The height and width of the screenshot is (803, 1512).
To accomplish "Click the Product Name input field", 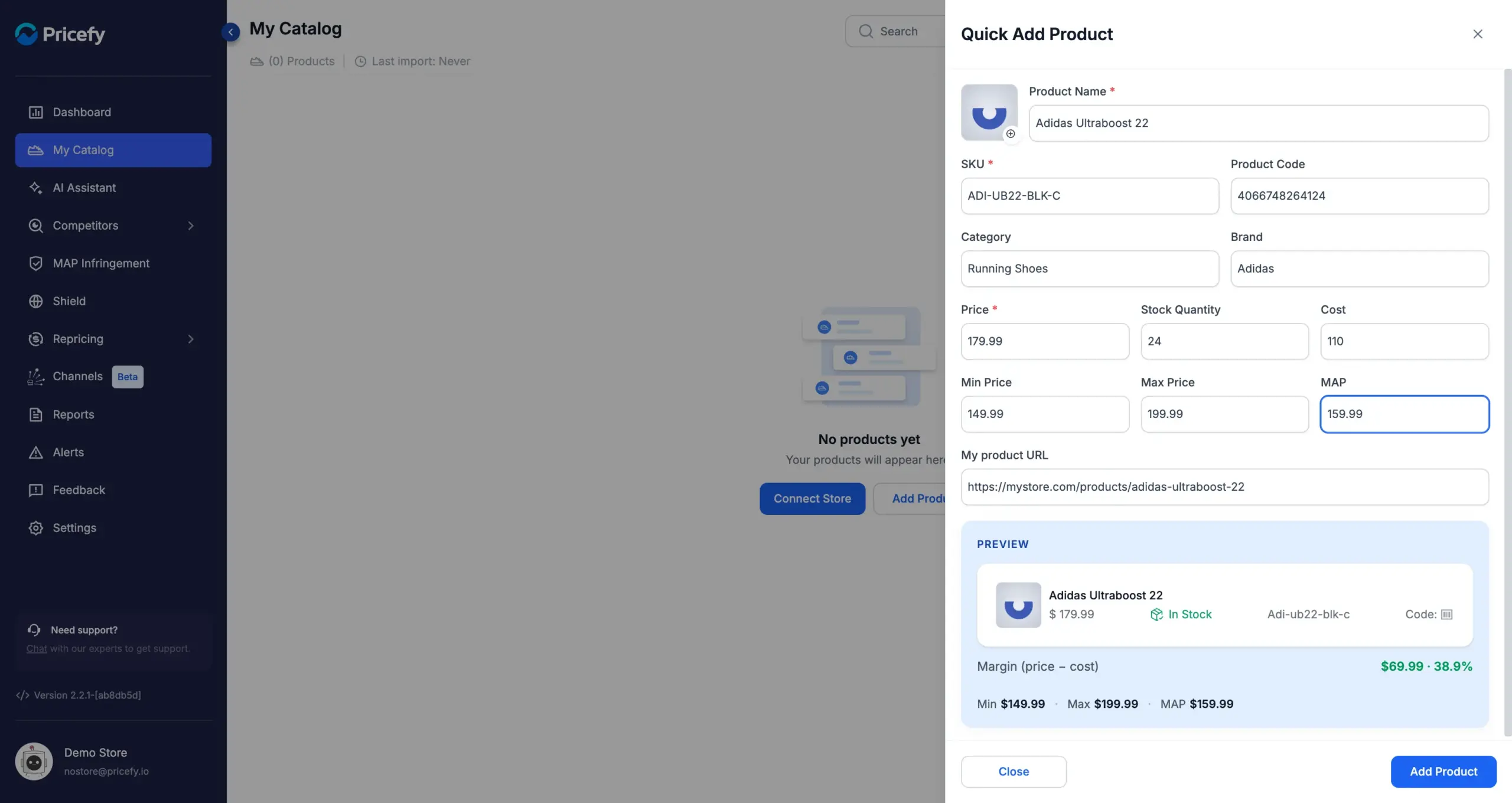I will 1259,123.
